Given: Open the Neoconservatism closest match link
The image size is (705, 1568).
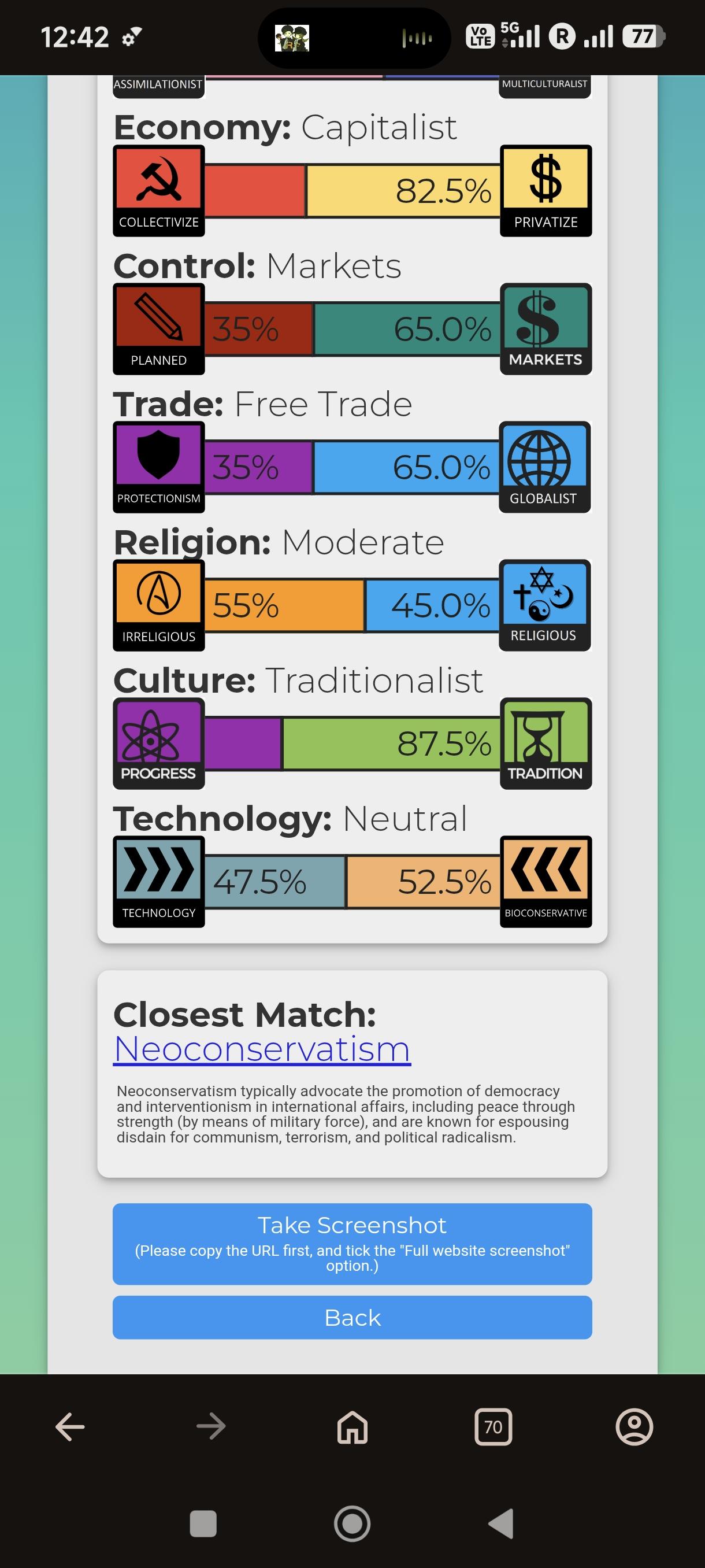Looking at the screenshot, I should [x=262, y=1049].
